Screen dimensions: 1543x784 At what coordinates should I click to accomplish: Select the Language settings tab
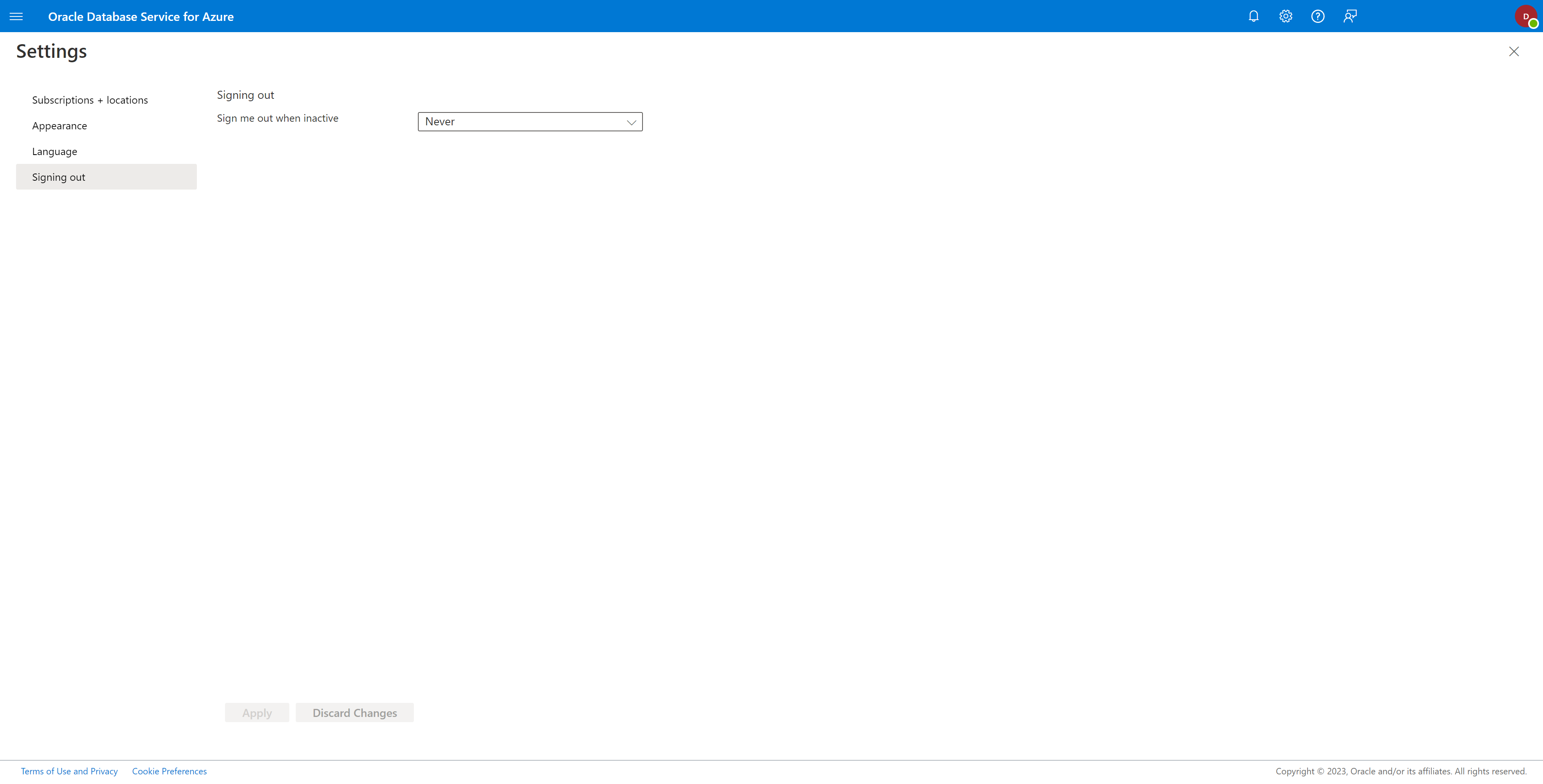click(x=54, y=151)
